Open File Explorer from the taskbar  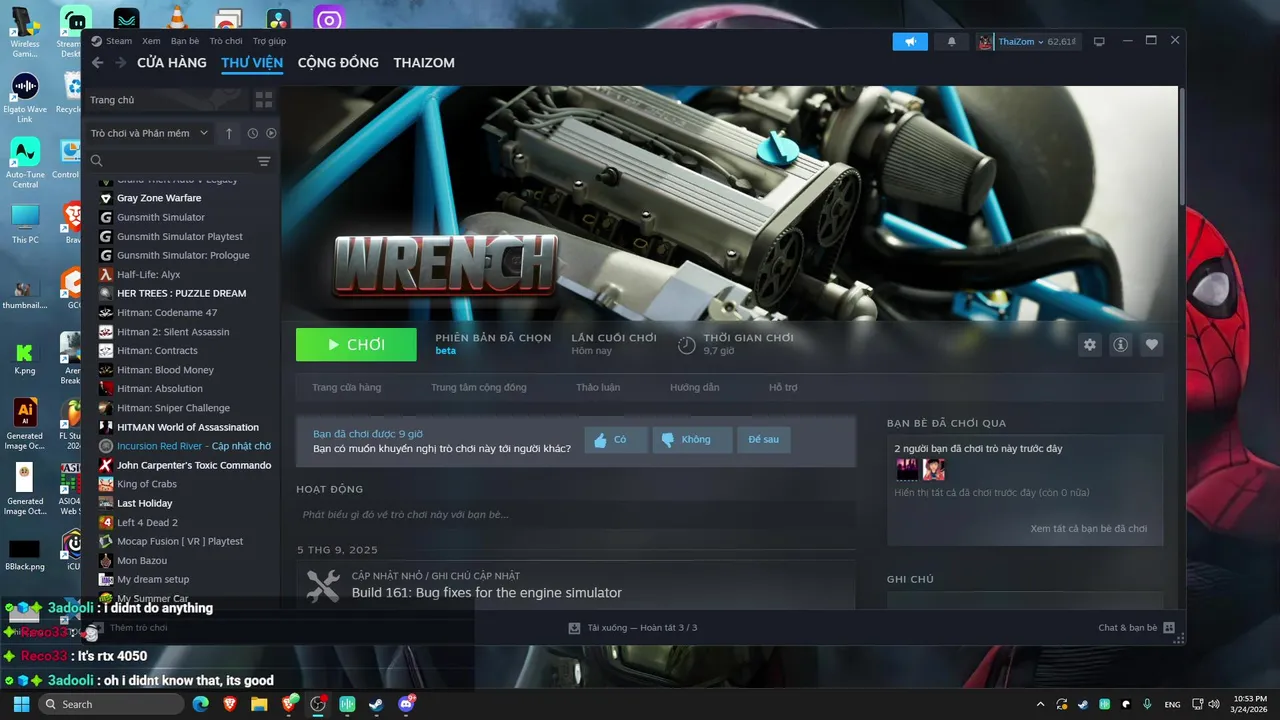tap(259, 704)
